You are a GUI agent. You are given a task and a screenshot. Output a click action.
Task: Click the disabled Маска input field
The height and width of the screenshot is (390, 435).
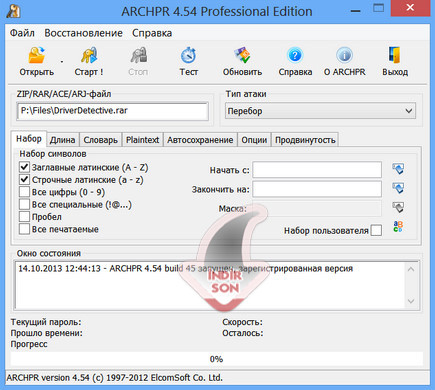point(317,209)
